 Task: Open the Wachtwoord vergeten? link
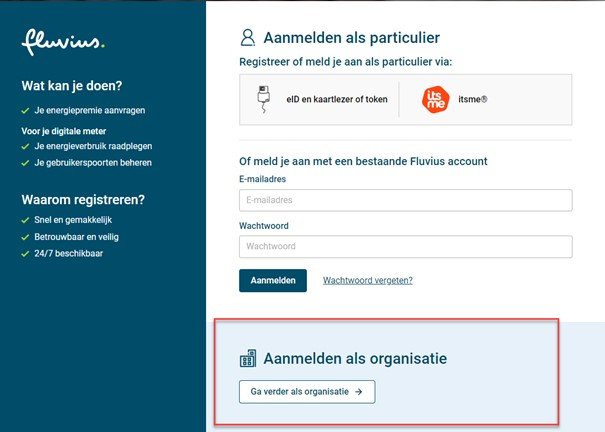click(x=367, y=281)
